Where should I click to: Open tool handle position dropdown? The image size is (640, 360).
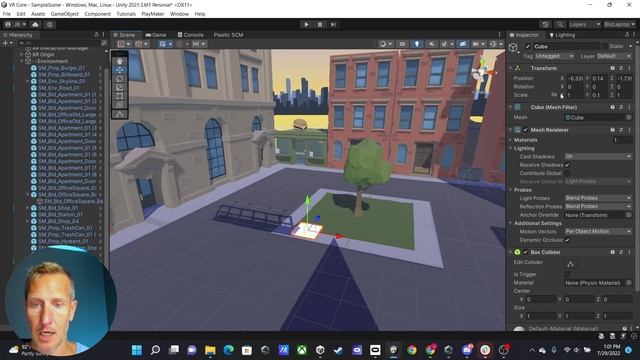pos(123,44)
